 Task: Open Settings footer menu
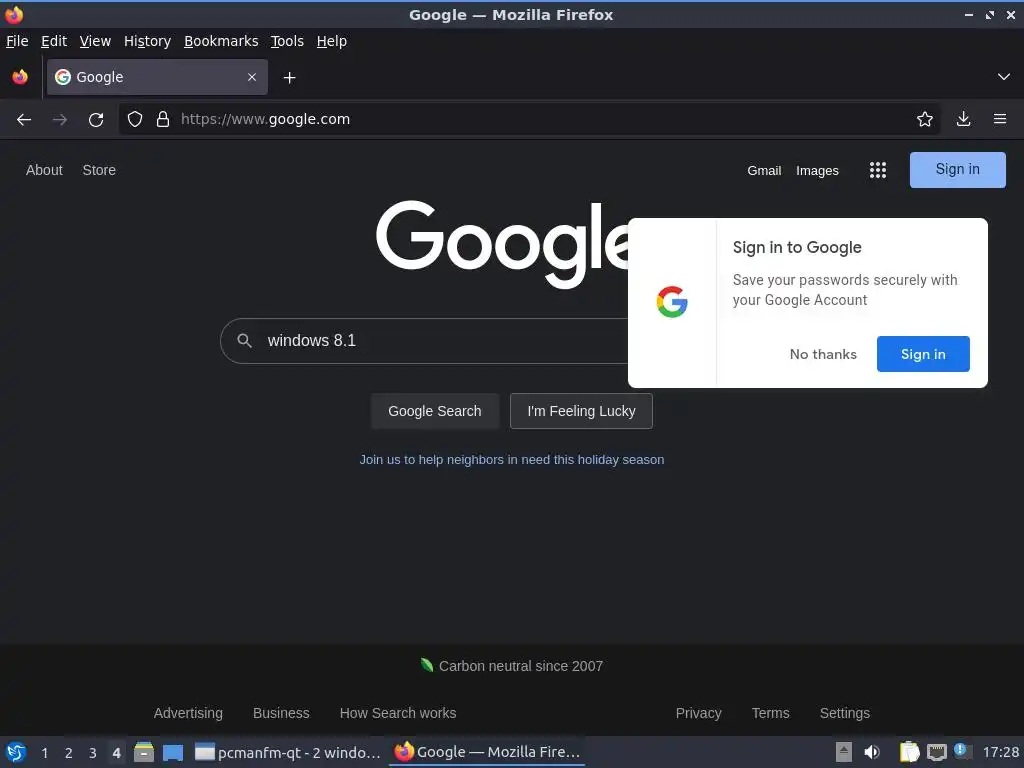pos(844,713)
